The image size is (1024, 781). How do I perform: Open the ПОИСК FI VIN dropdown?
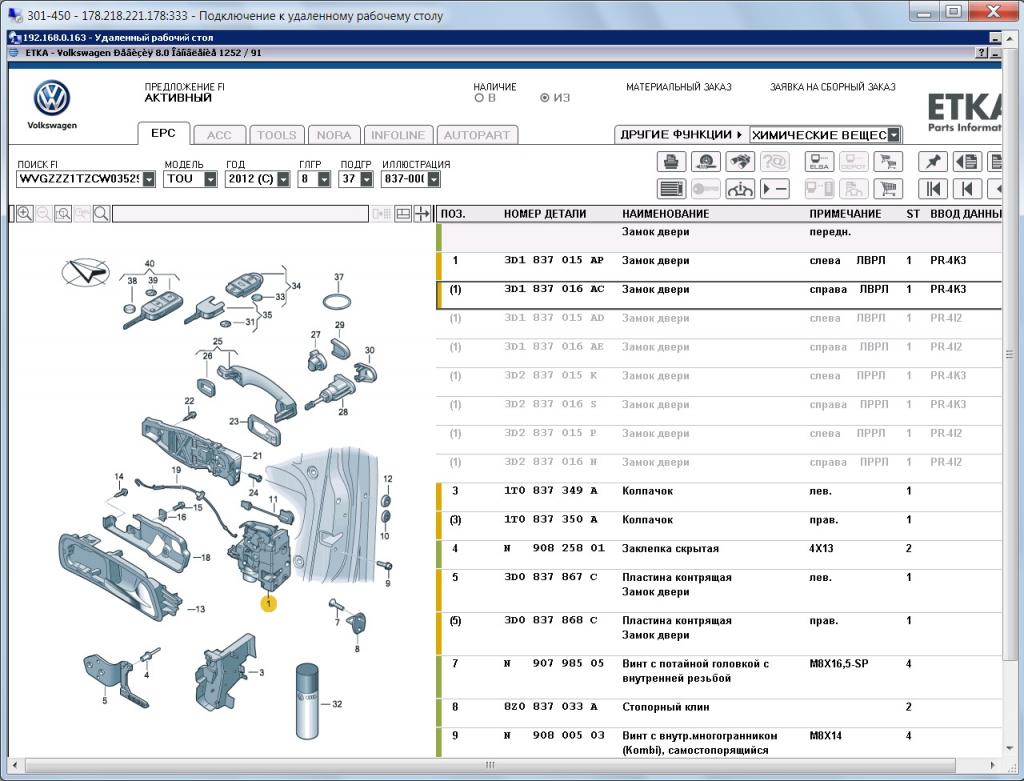click(149, 179)
